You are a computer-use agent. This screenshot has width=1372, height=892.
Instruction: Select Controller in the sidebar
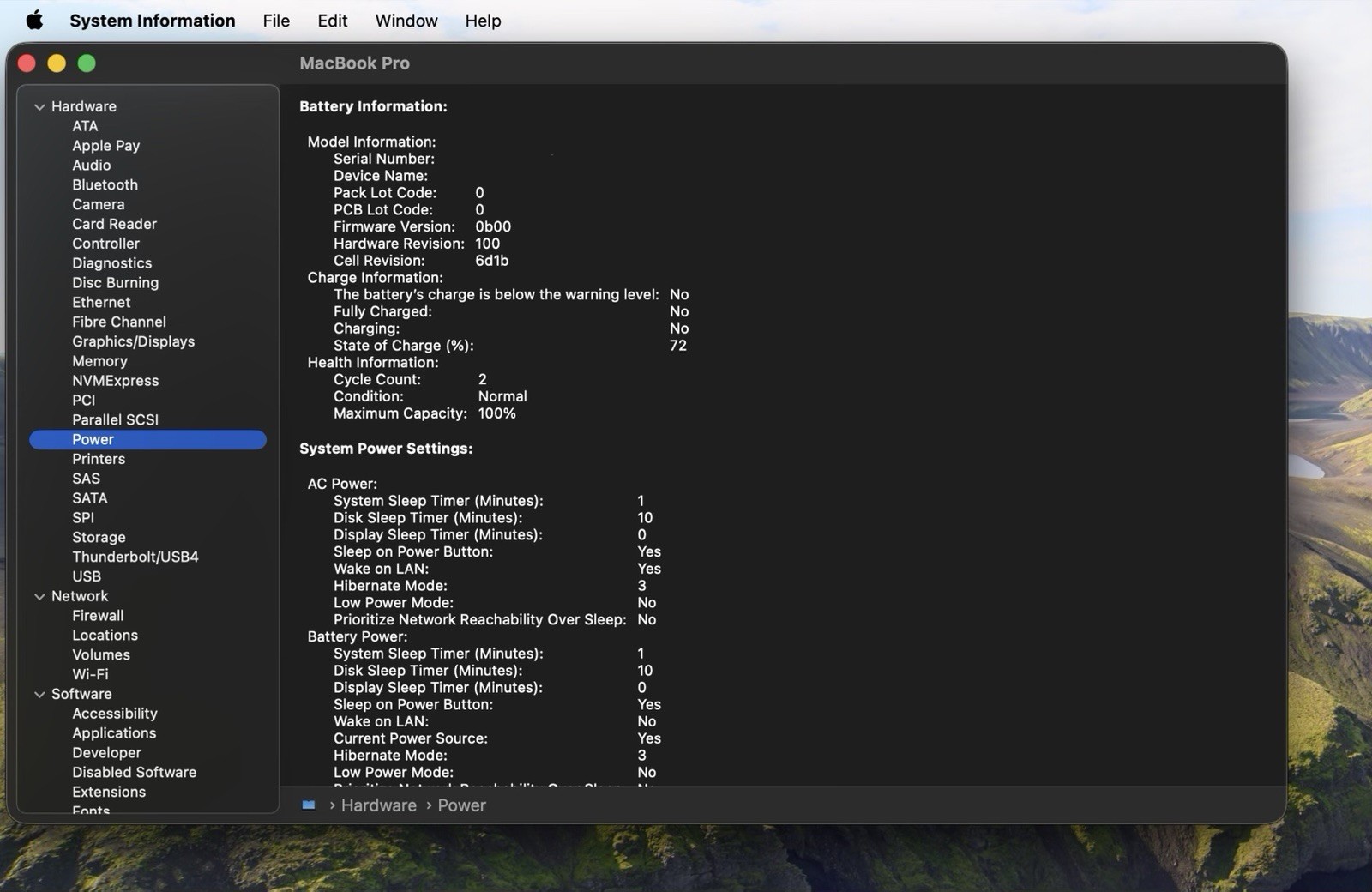[x=105, y=244]
